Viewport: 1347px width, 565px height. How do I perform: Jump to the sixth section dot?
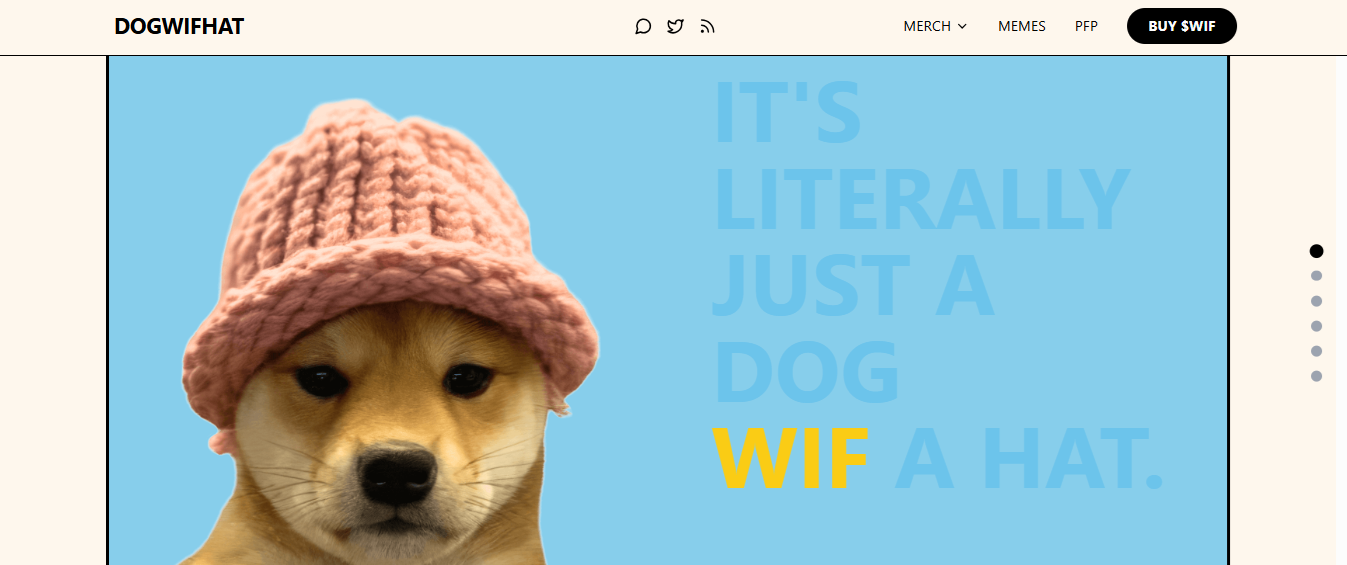click(x=1316, y=376)
